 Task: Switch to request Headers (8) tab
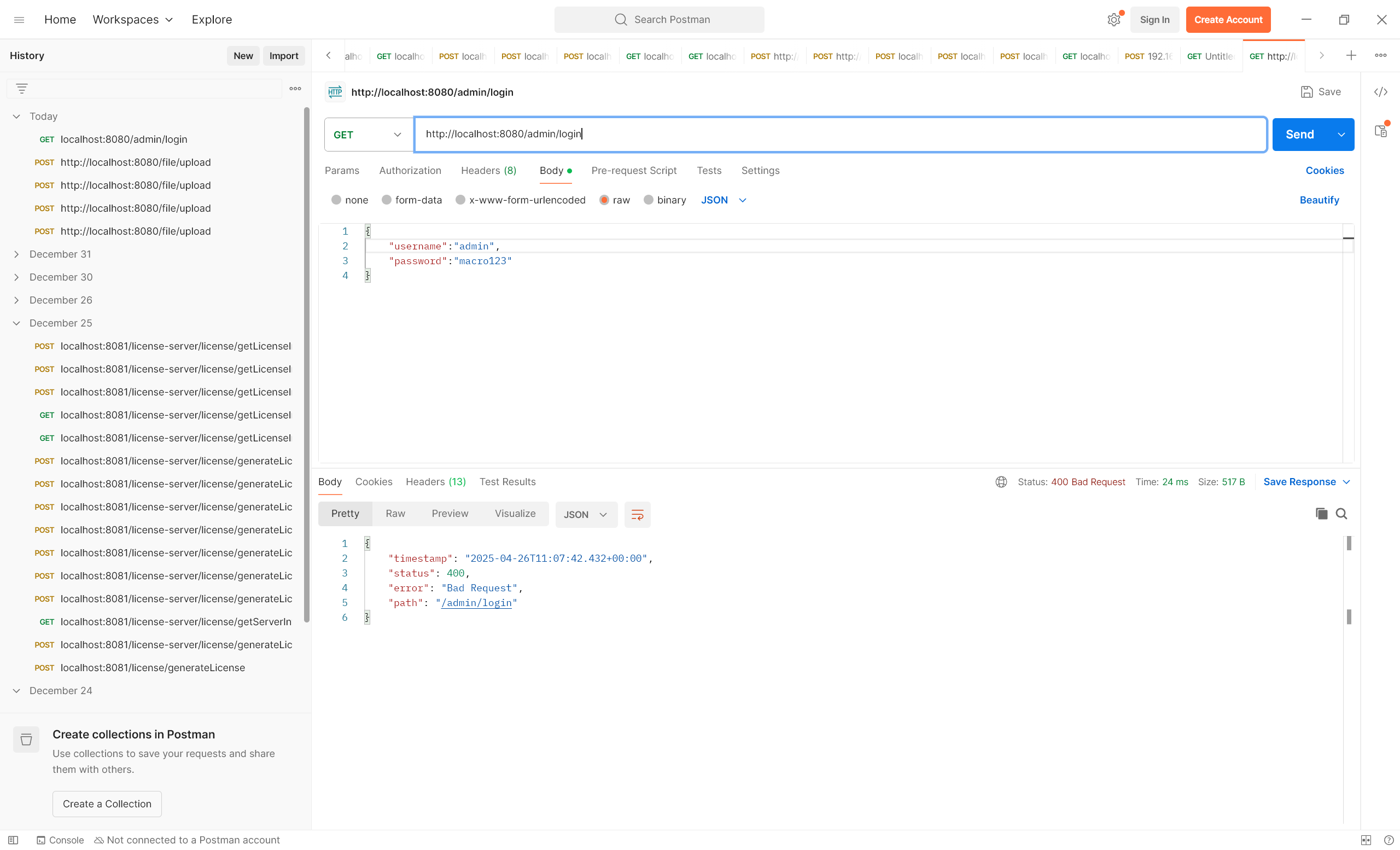click(x=489, y=171)
